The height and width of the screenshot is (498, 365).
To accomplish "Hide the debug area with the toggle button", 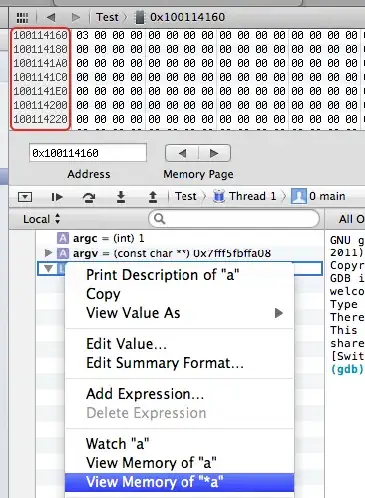I will tap(25, 197).
